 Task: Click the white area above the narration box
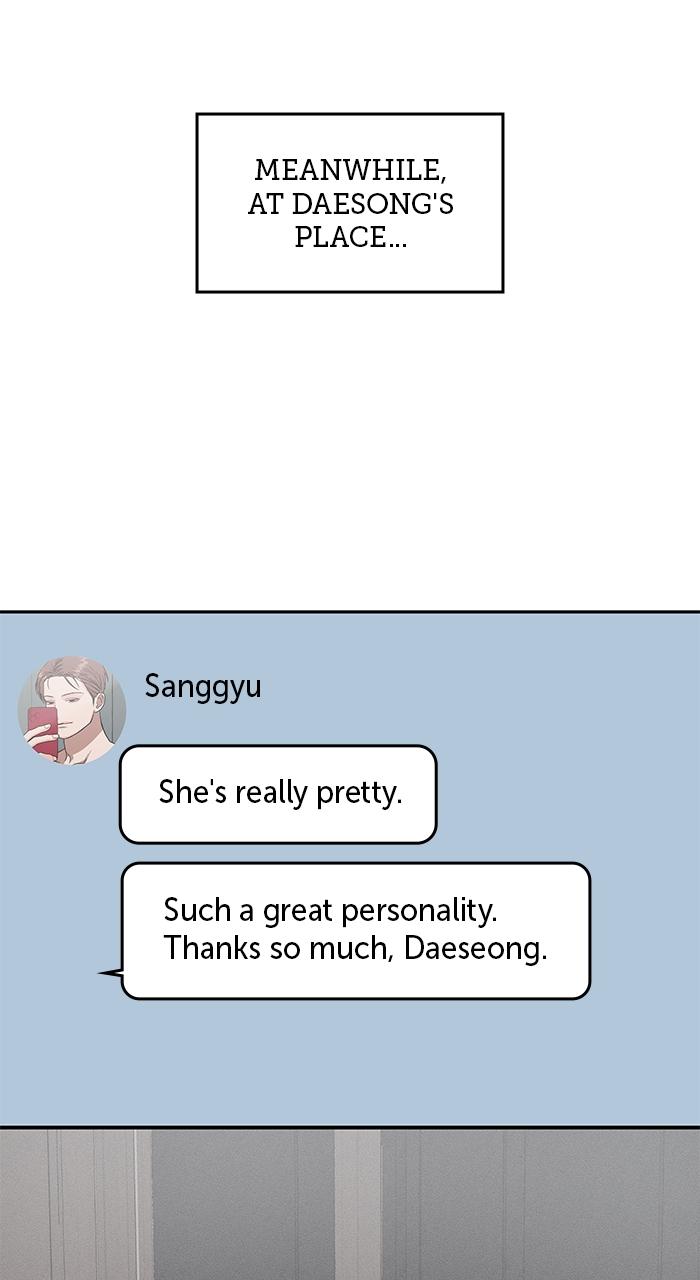click(350, 55)
